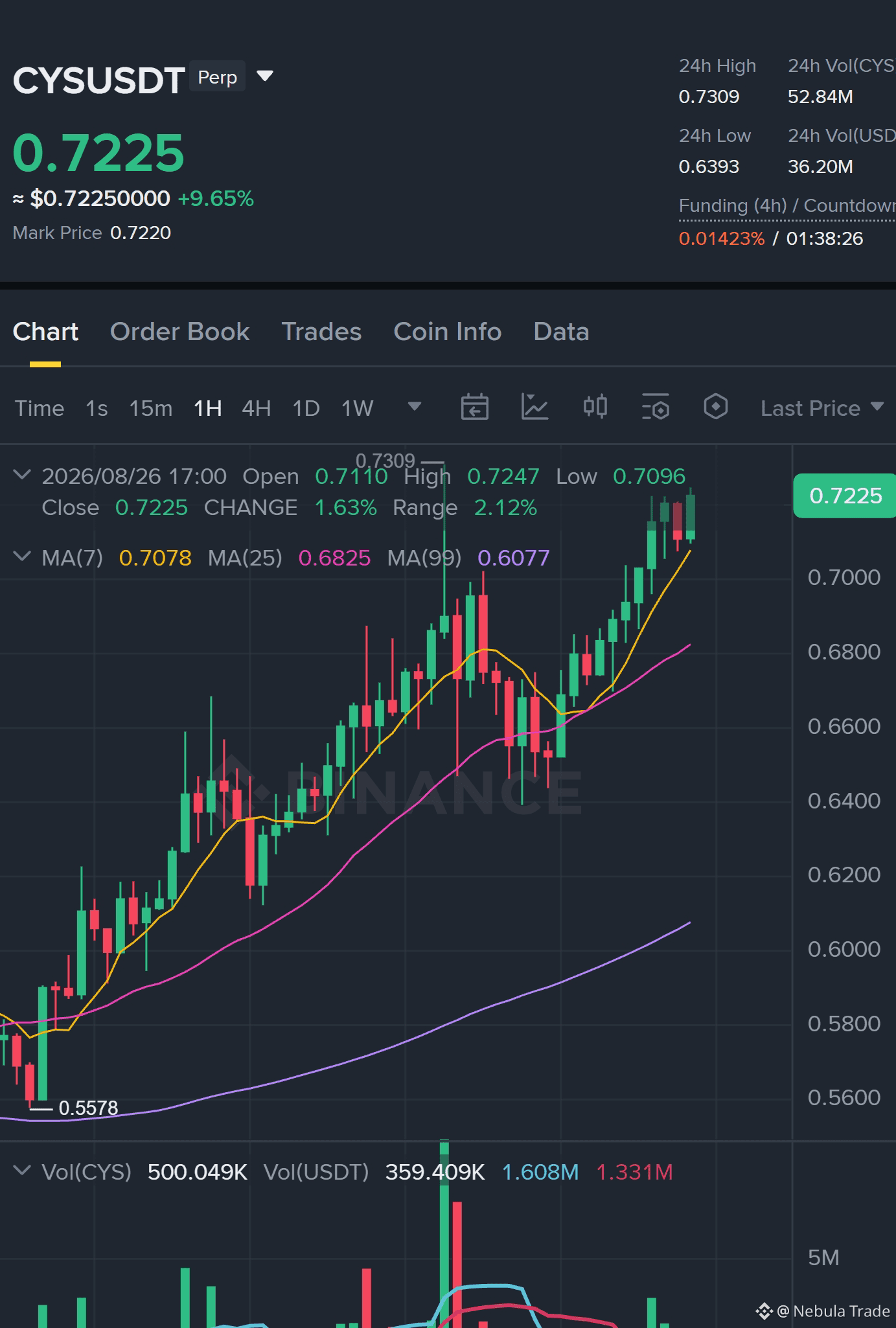This screenshot has height=1328, width=896.
Task: Click the CHANGE 1.63% value
Action: 345,507
